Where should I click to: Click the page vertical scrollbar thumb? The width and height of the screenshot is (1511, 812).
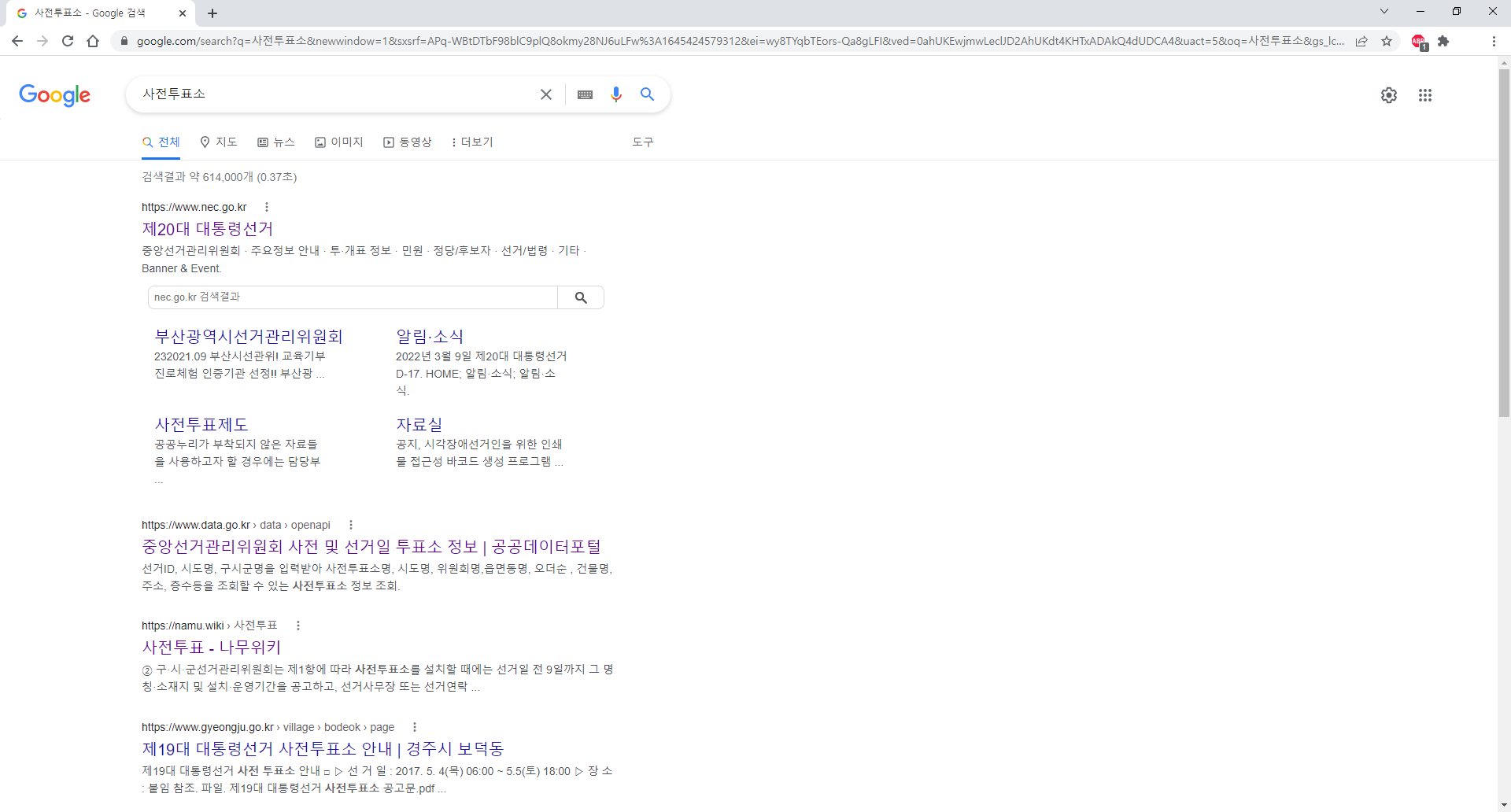pos(1504,242)
